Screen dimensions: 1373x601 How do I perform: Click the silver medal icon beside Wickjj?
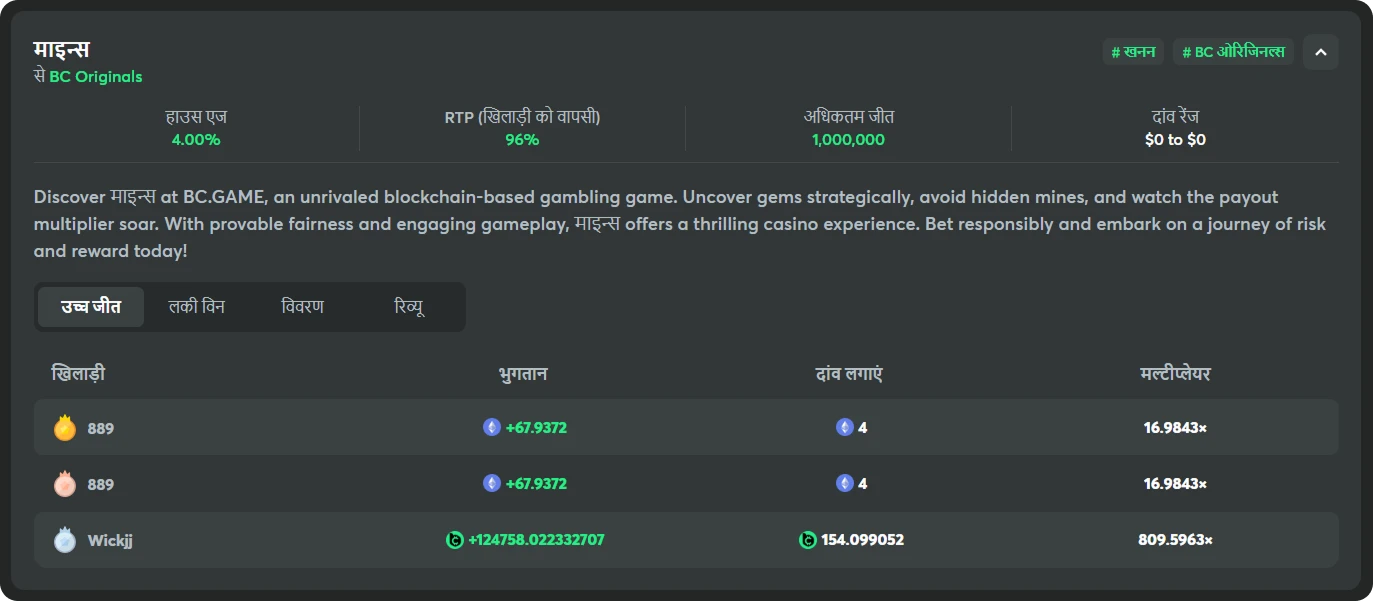click(x=65, y=540)
